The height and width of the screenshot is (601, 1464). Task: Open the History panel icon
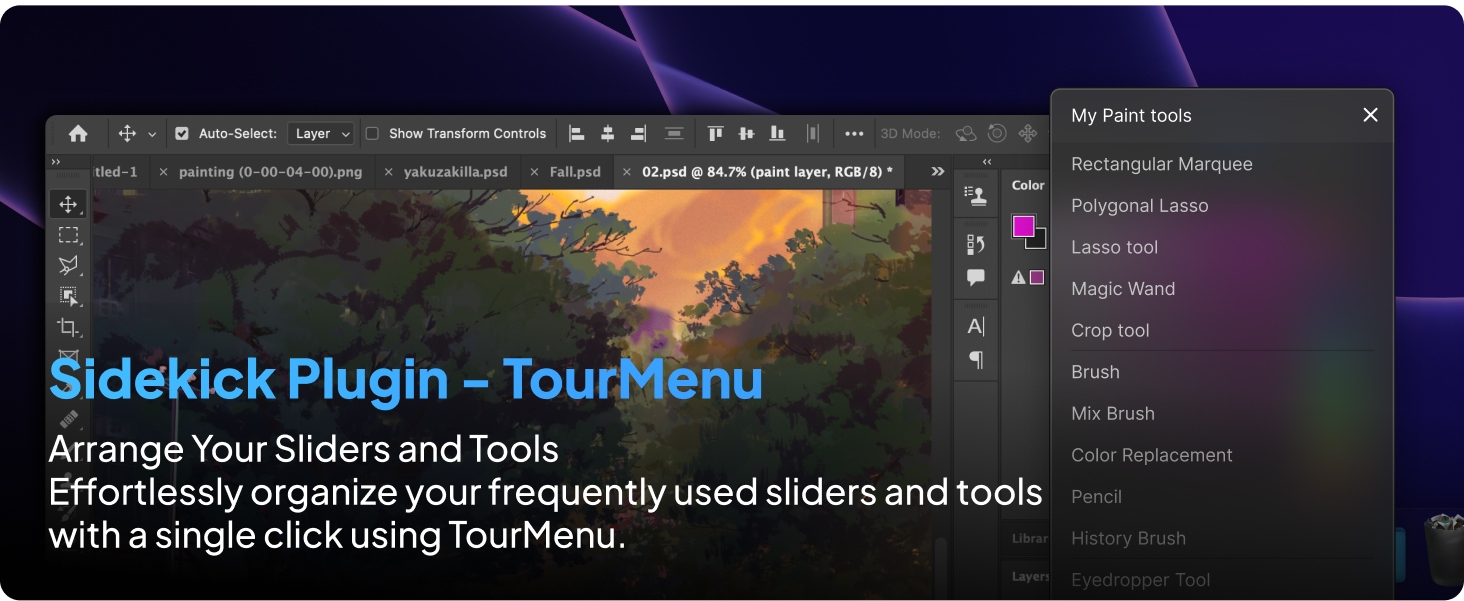(x=976, y=244)
